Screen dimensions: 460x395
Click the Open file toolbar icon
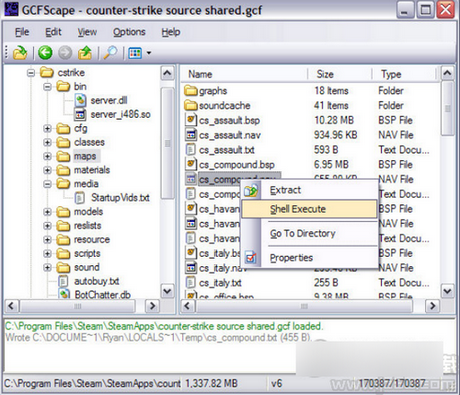(20, 53)
